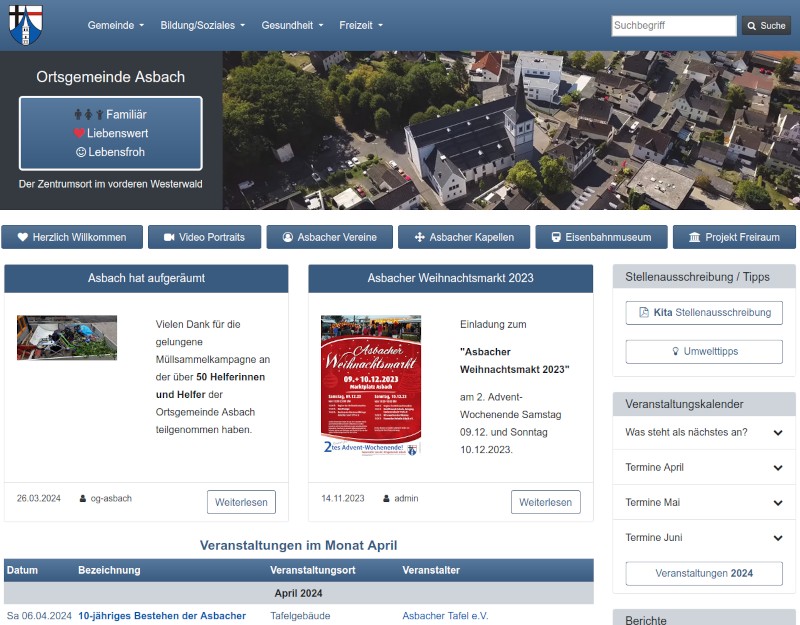Expand the Gesundheit navigation dropdown
This screenshot has height=625, width=800.
click(x=291, y=25)
